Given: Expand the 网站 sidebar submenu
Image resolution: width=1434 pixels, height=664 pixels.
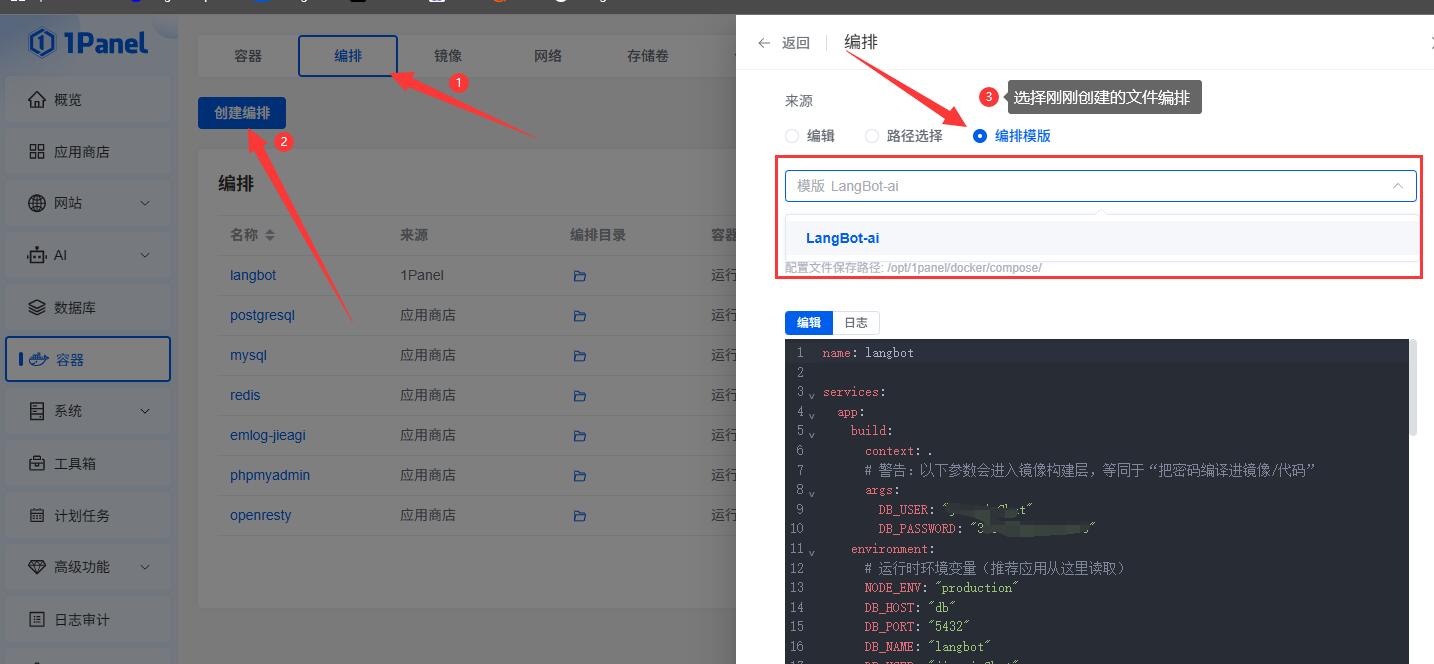Looking at the screenshot, I should [x=144, y=203].
